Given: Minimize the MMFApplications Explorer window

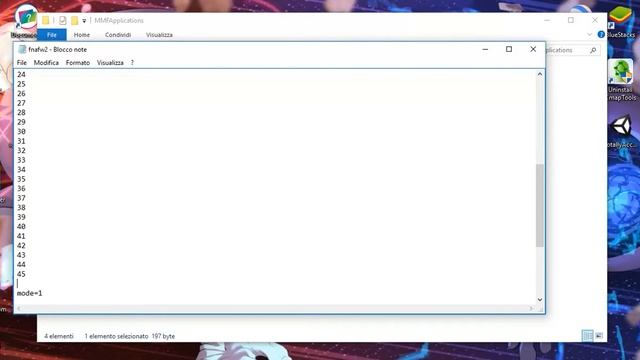Looking at the screenshot, I should tap(547, 20).
